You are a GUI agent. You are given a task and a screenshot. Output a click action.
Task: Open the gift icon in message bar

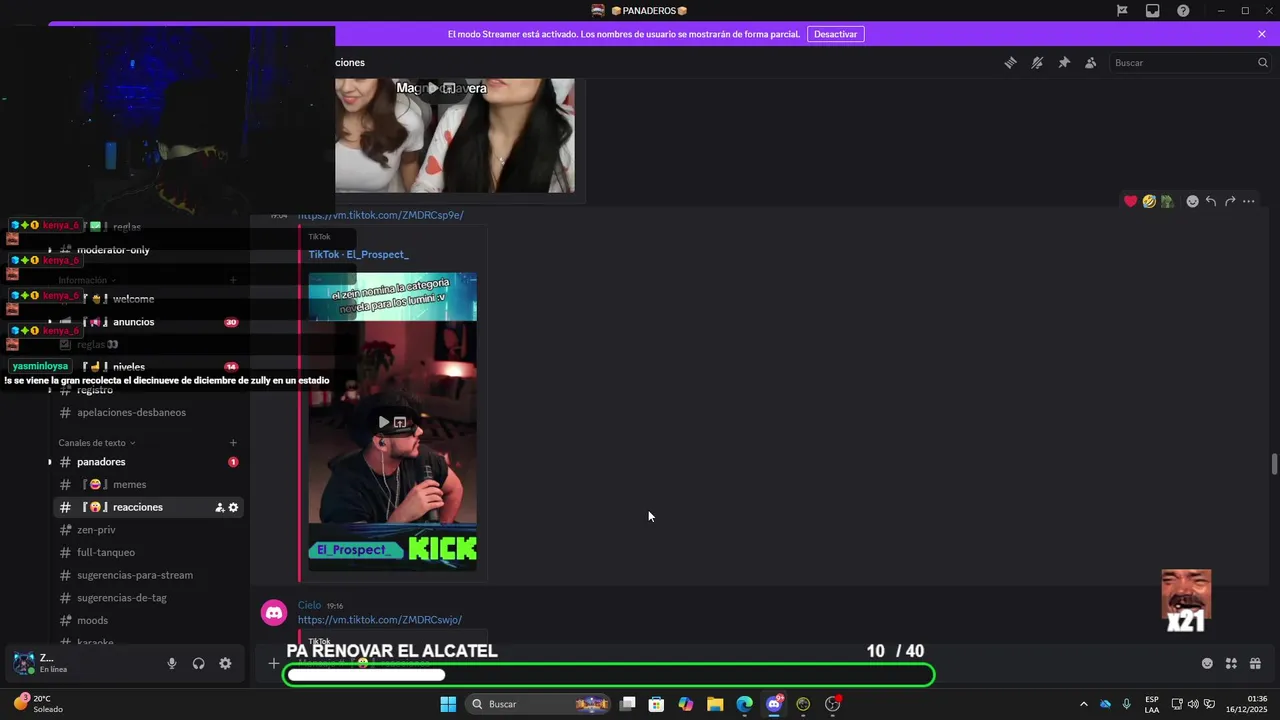point(1255,663)
